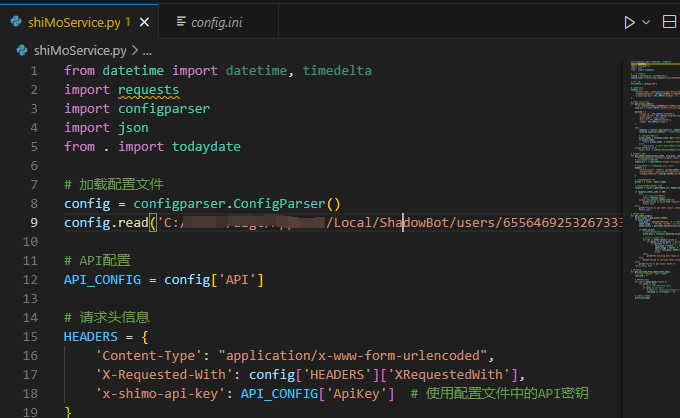The height and width of the screenshot is (418, 680).
Task: Click the Run Python File play icon
Action: (630, 21)
